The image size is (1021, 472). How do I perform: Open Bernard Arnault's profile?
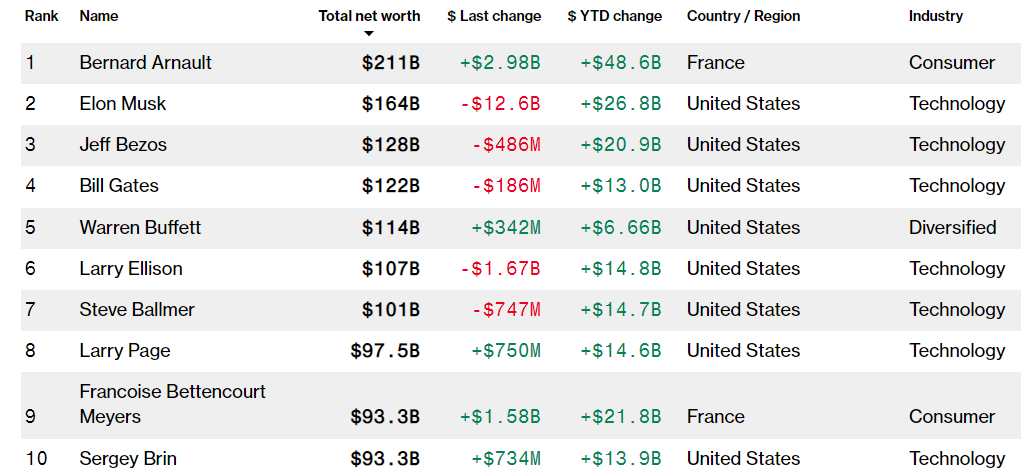[x=146, y=63]
